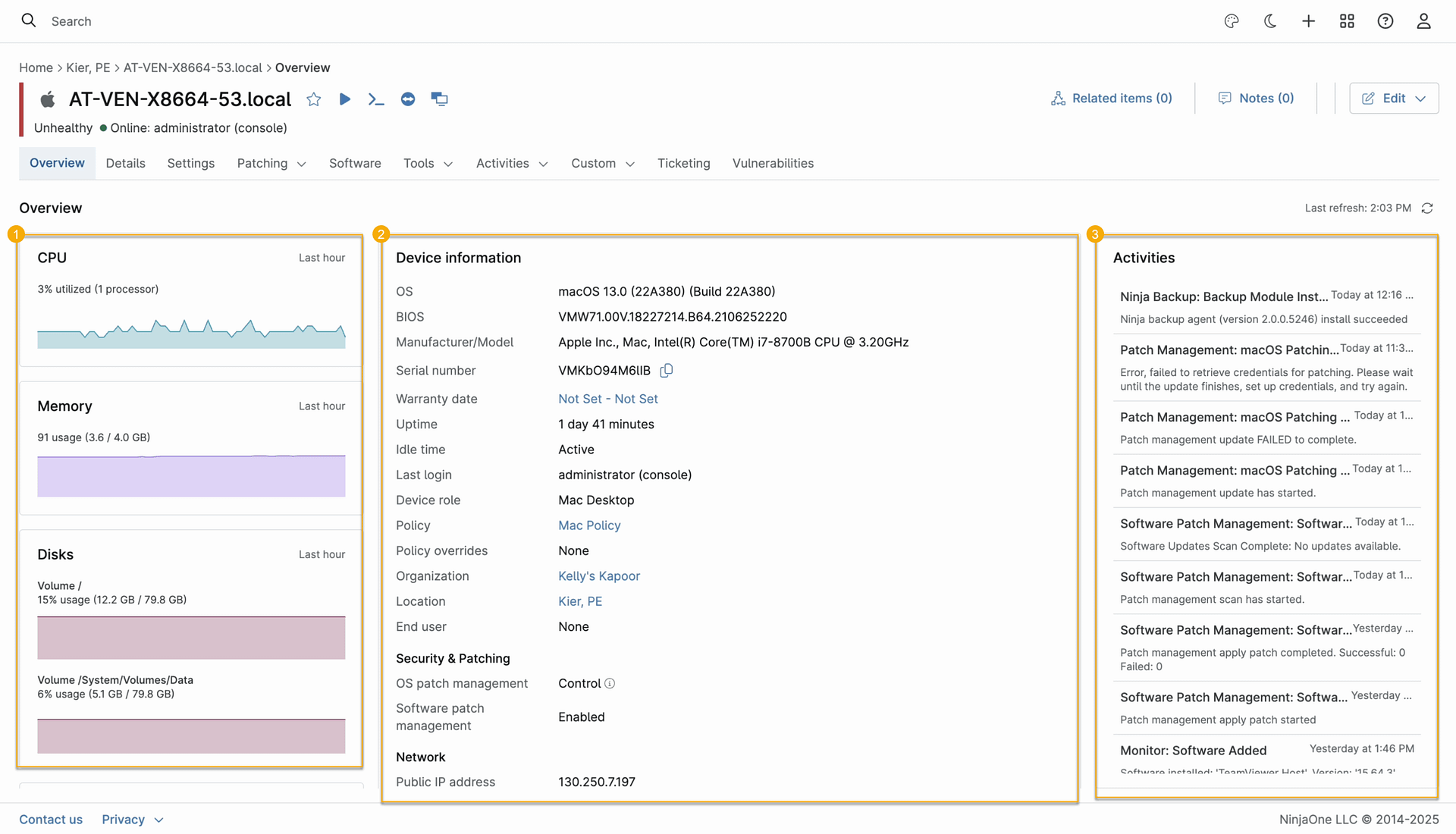Screen dimensions: 1456x834
Task: Click the remote desktop screens icon
Action: click(x=439, y=99)
